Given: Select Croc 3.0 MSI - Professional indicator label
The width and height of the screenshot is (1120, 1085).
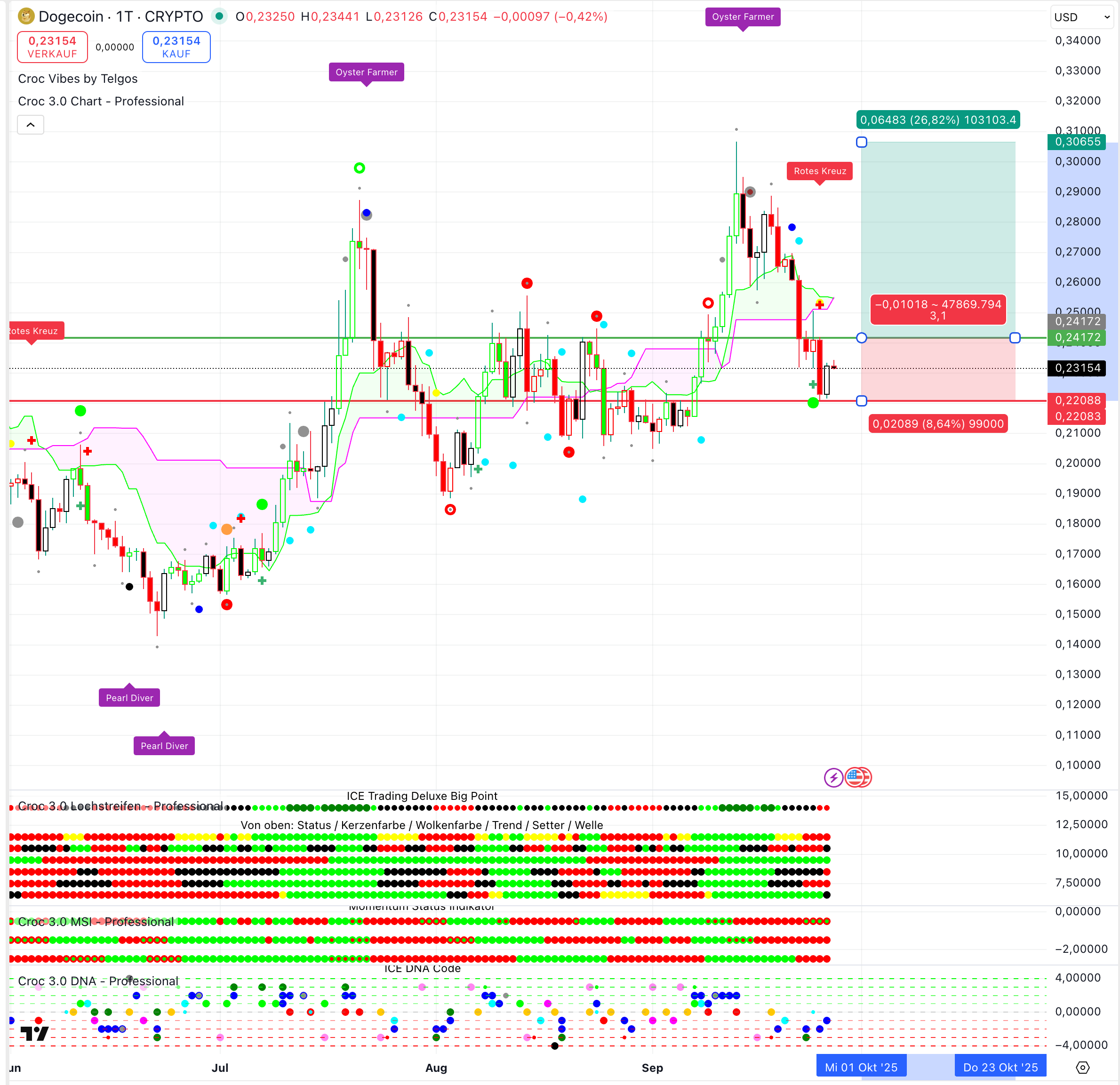Looking at the screenshot, I should [x=96, y=922].
